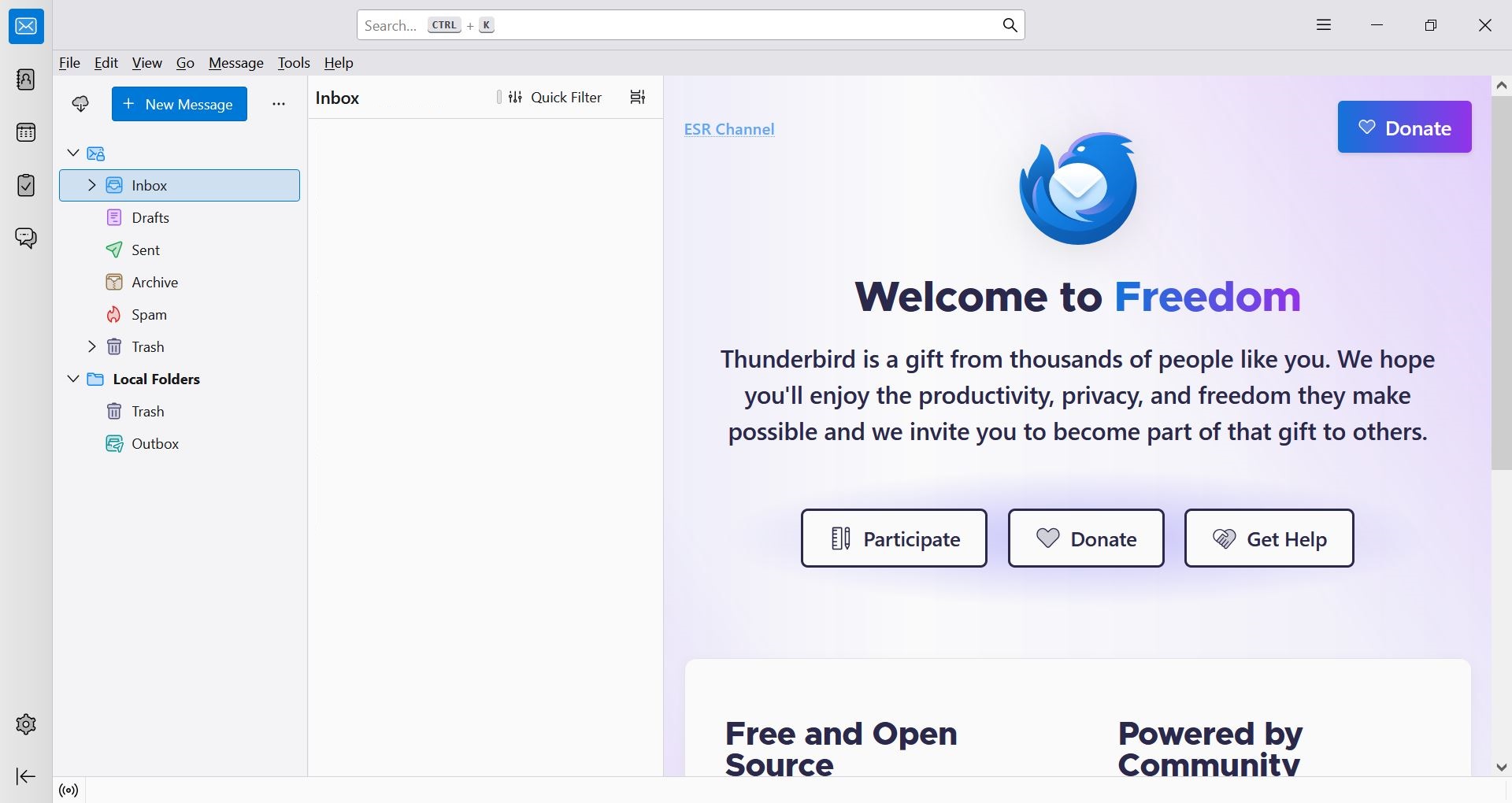Open the Calendar space
Viewport: 1512px width, 803px height.
(26, 132)
